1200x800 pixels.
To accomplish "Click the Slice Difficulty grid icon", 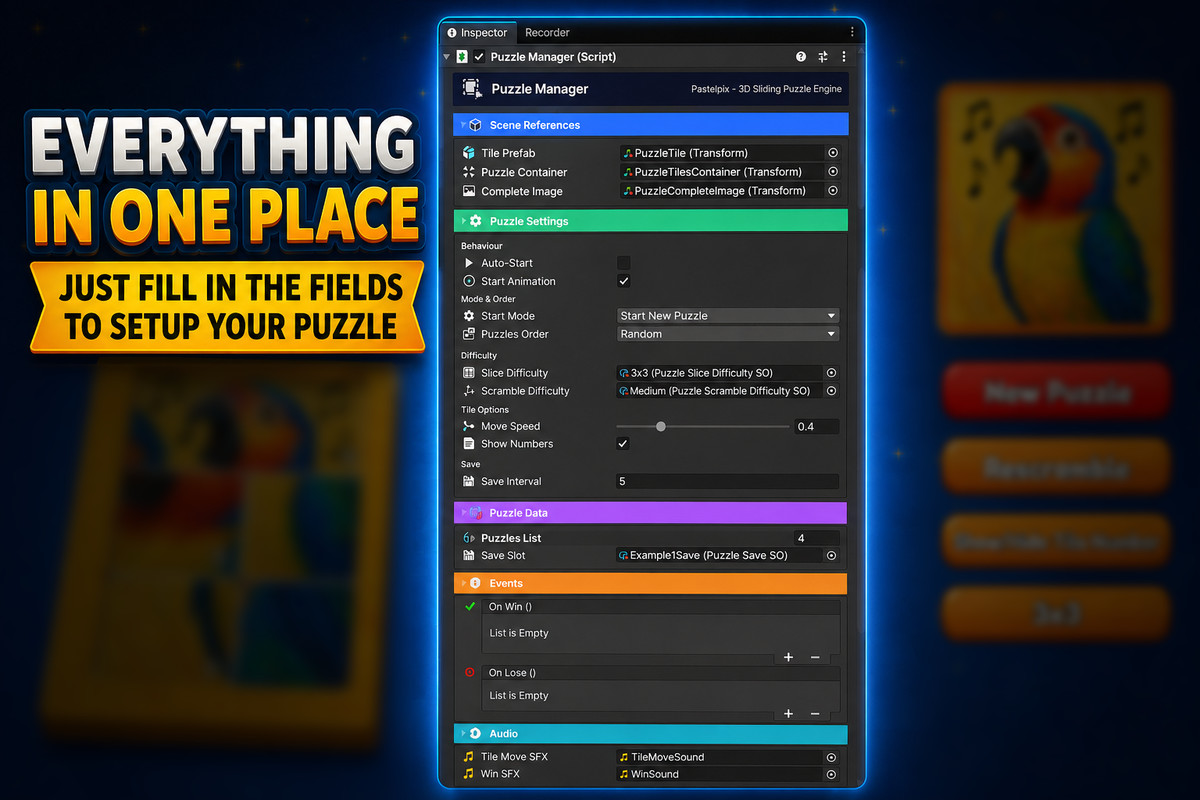I will click(469, 373).
